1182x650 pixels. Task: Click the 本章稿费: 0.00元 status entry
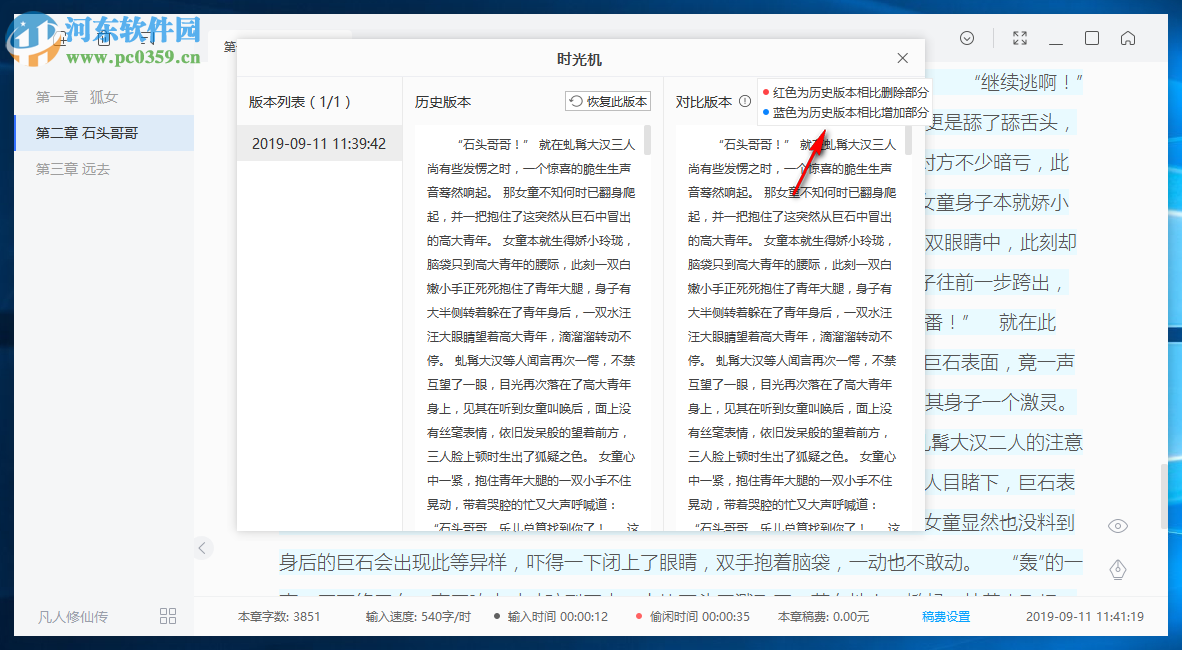click(x=824, y=617)
